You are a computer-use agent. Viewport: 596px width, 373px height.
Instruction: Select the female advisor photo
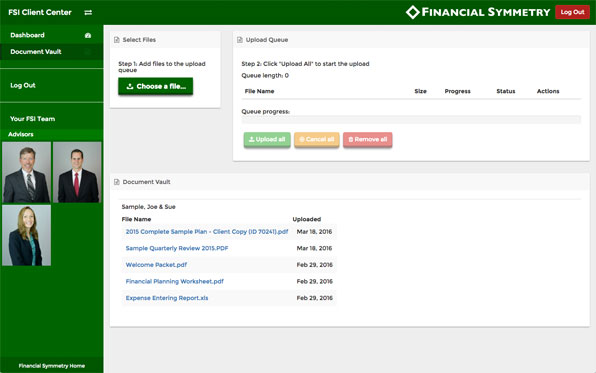coord(27,235)
